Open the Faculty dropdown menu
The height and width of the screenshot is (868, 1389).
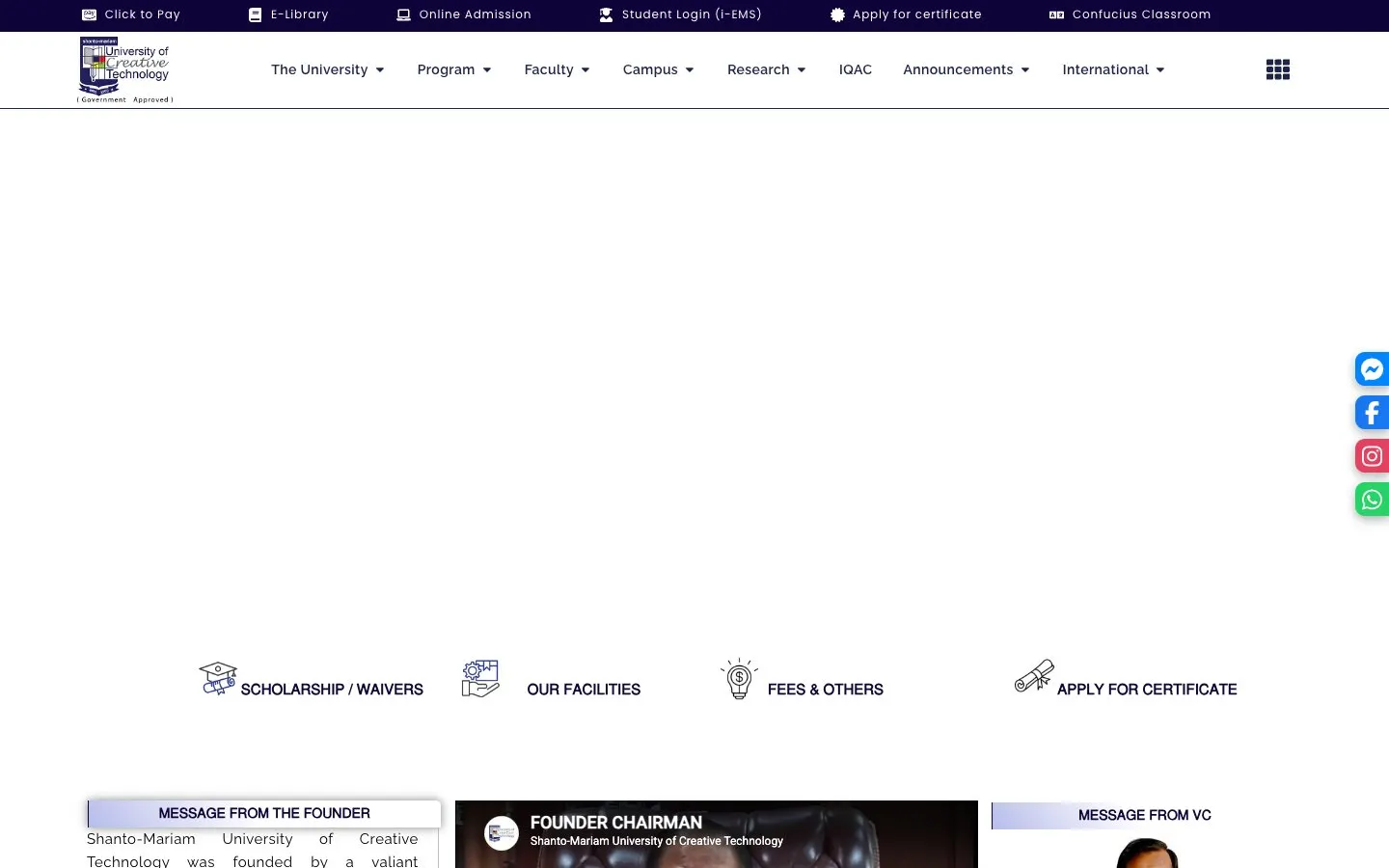557,69
